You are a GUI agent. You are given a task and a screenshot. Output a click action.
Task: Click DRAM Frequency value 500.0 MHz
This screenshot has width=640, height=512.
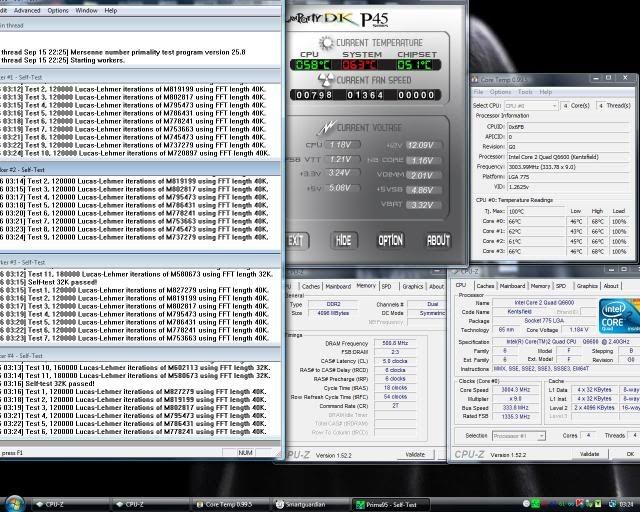(395, 343)
